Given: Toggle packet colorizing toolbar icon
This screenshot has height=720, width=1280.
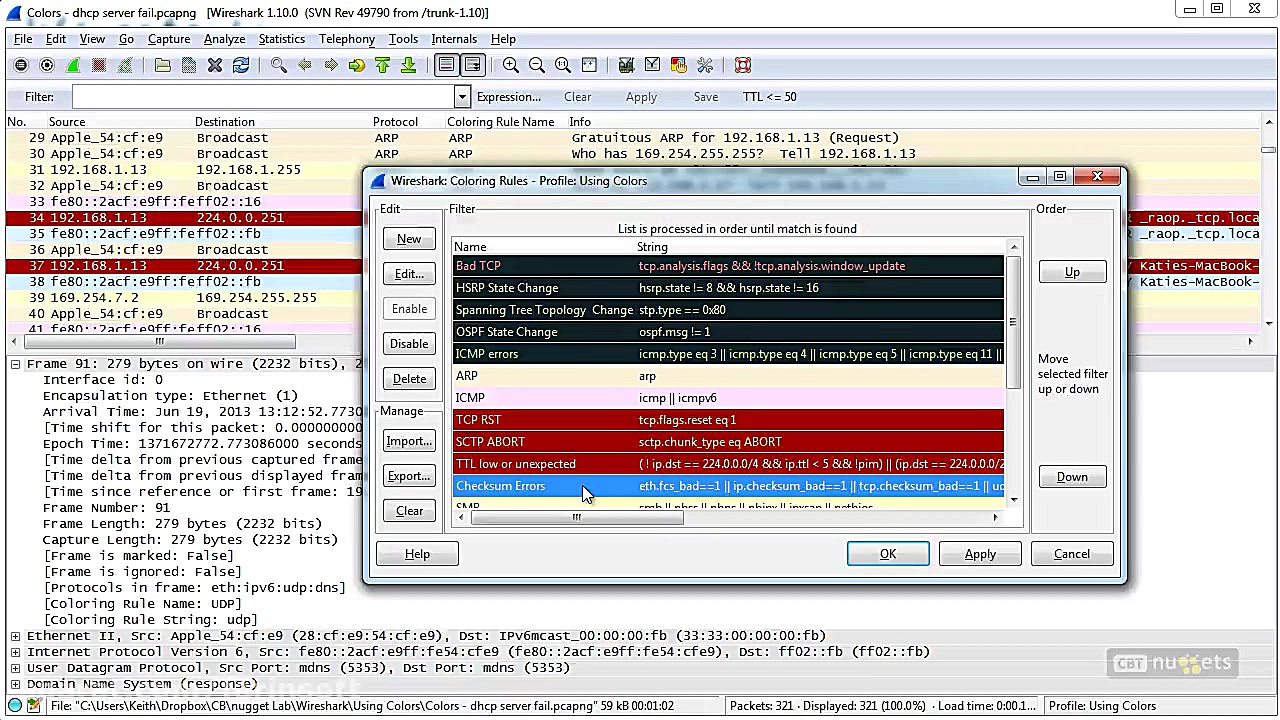Looking at the screenshot, I should [x=446, y=65].
